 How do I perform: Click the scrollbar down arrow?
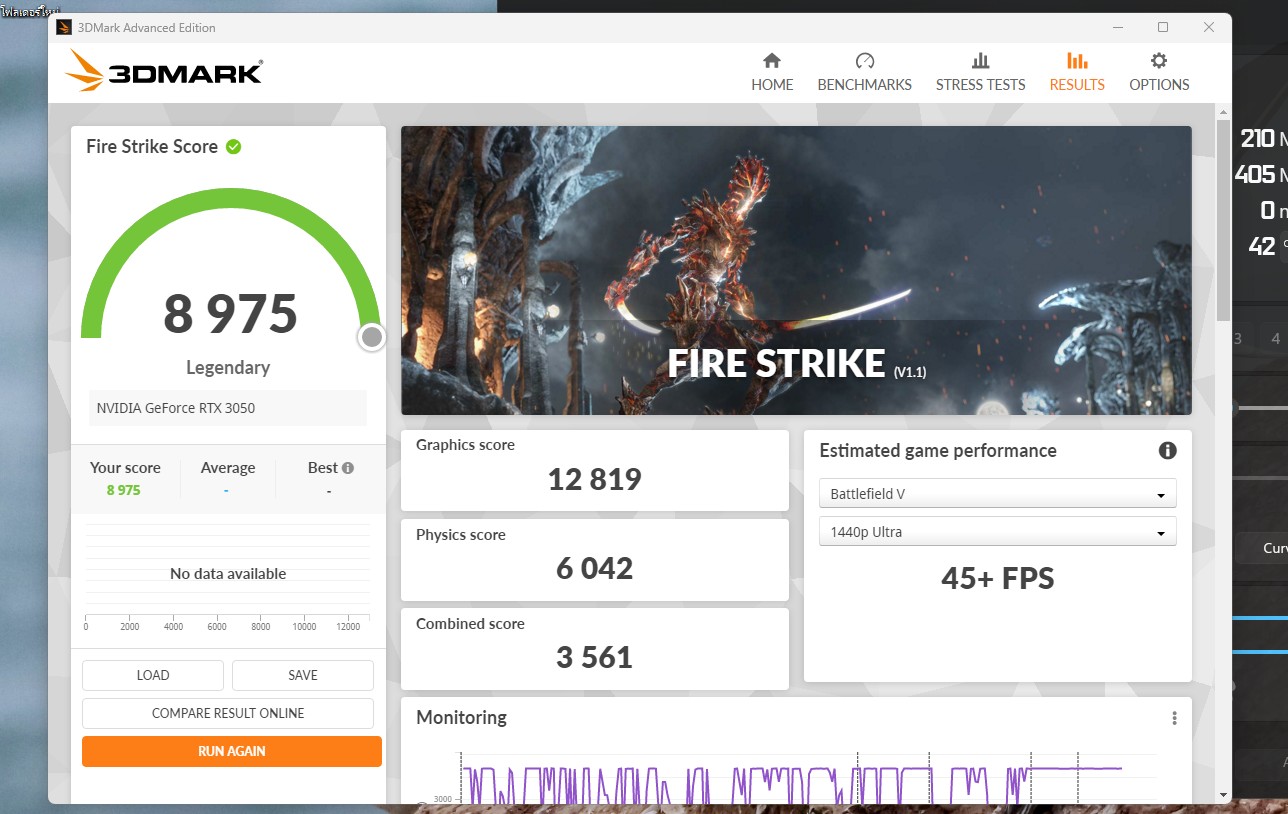point(1224,795)
